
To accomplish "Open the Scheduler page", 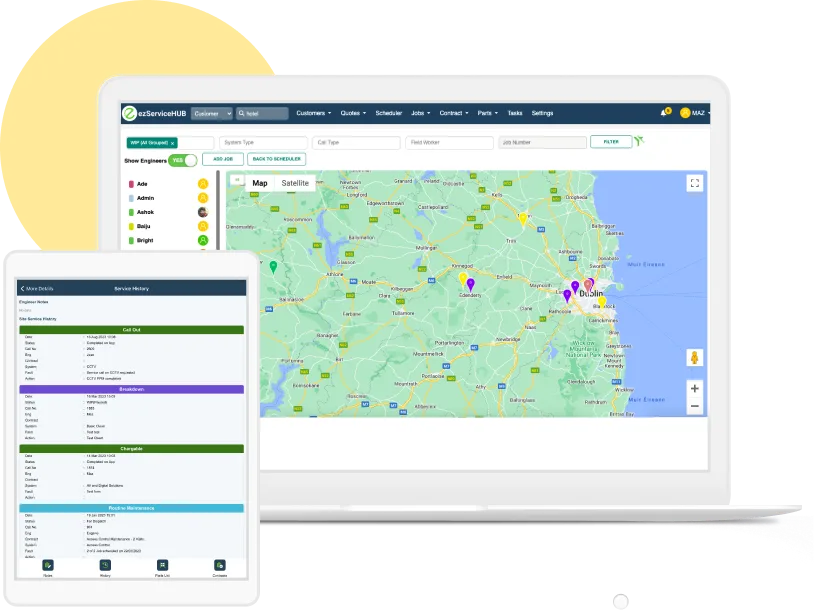I will pos(389,113).
